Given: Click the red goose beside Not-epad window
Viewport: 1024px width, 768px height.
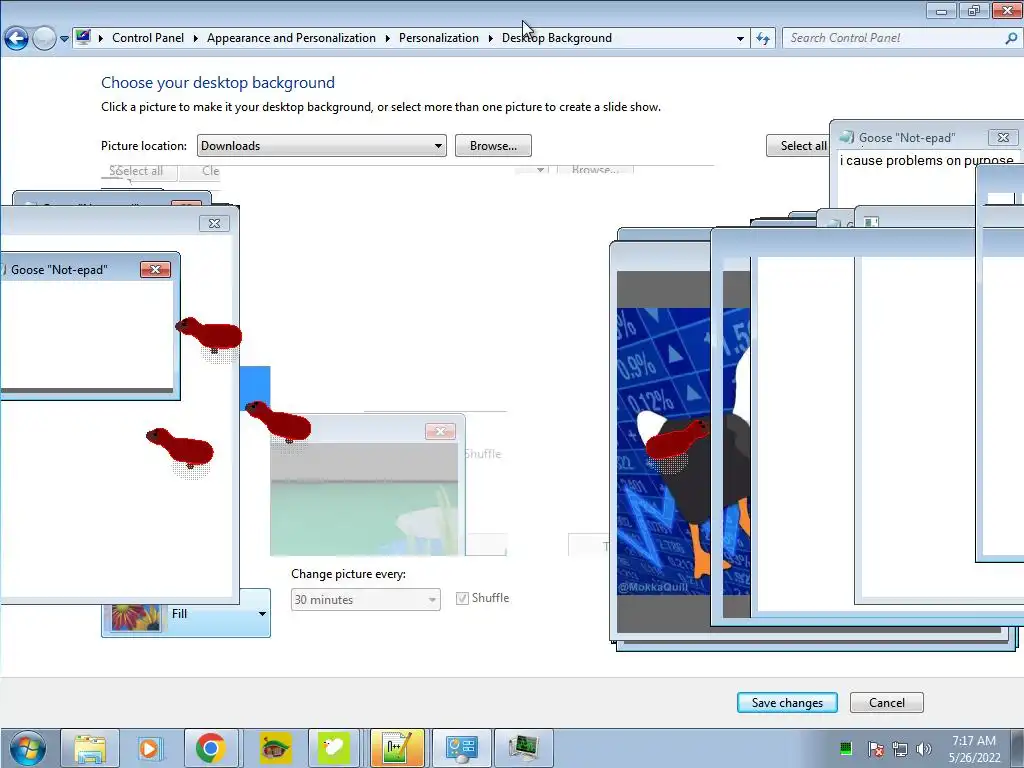Looking at the screenshot, I should 209,334.
